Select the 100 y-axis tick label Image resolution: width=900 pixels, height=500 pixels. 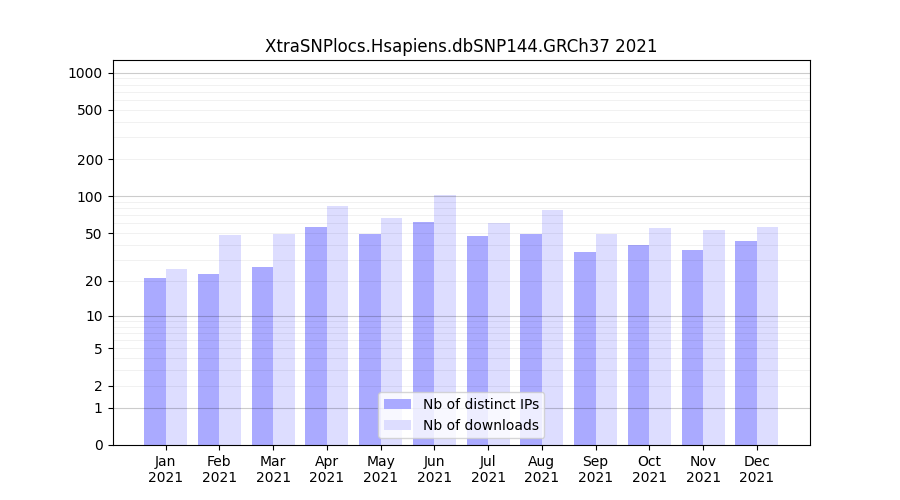pyautogui.click(x=89, y=197)
